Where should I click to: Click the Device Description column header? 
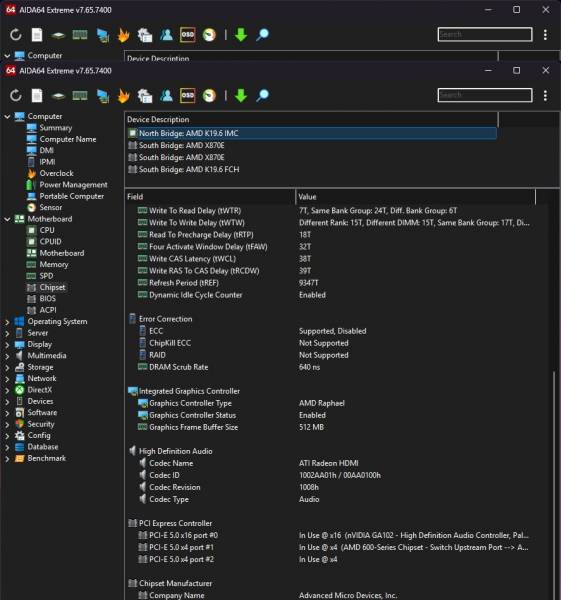[x=311, y=119]
